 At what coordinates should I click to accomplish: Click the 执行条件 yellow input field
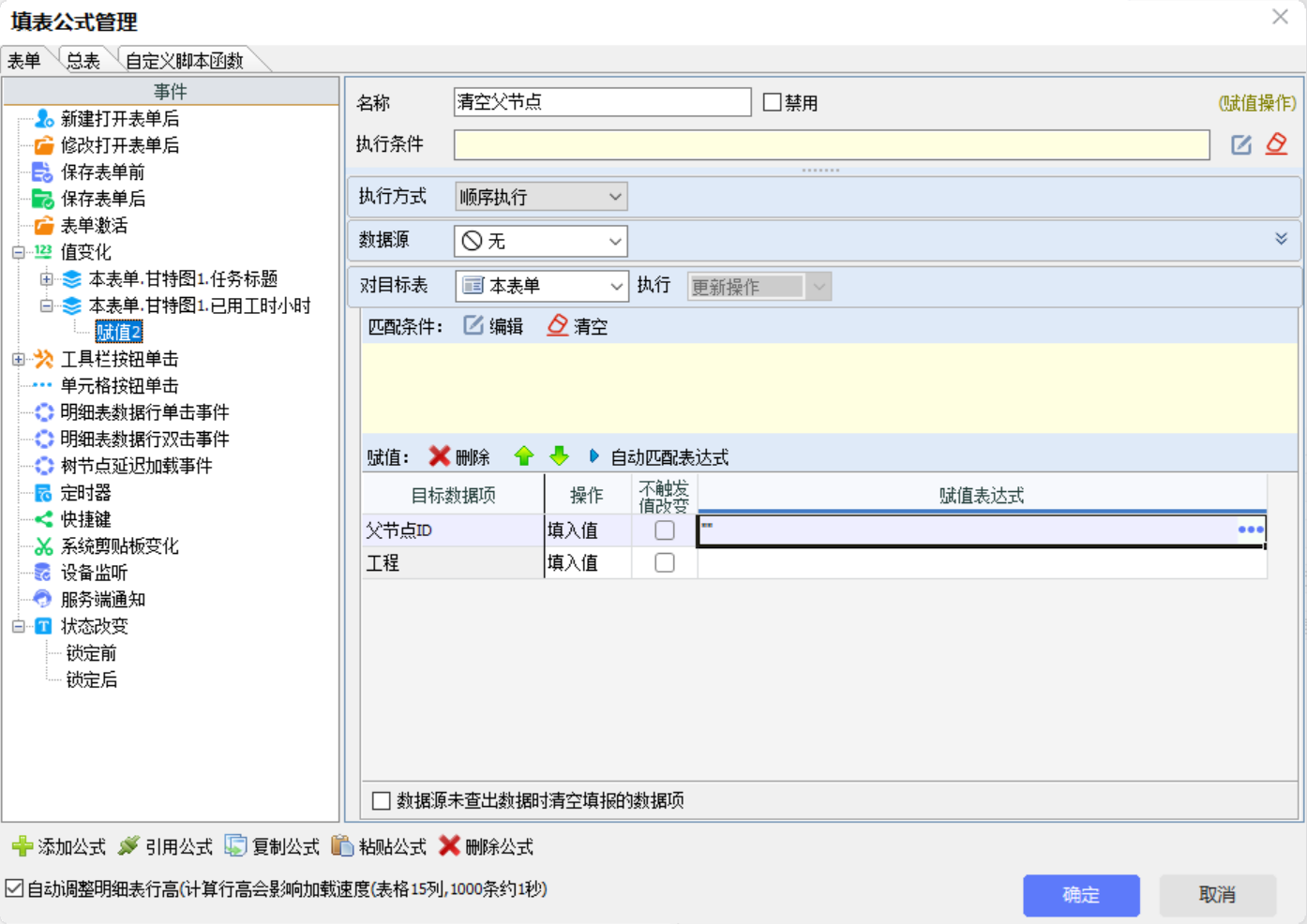coord(833,144)
